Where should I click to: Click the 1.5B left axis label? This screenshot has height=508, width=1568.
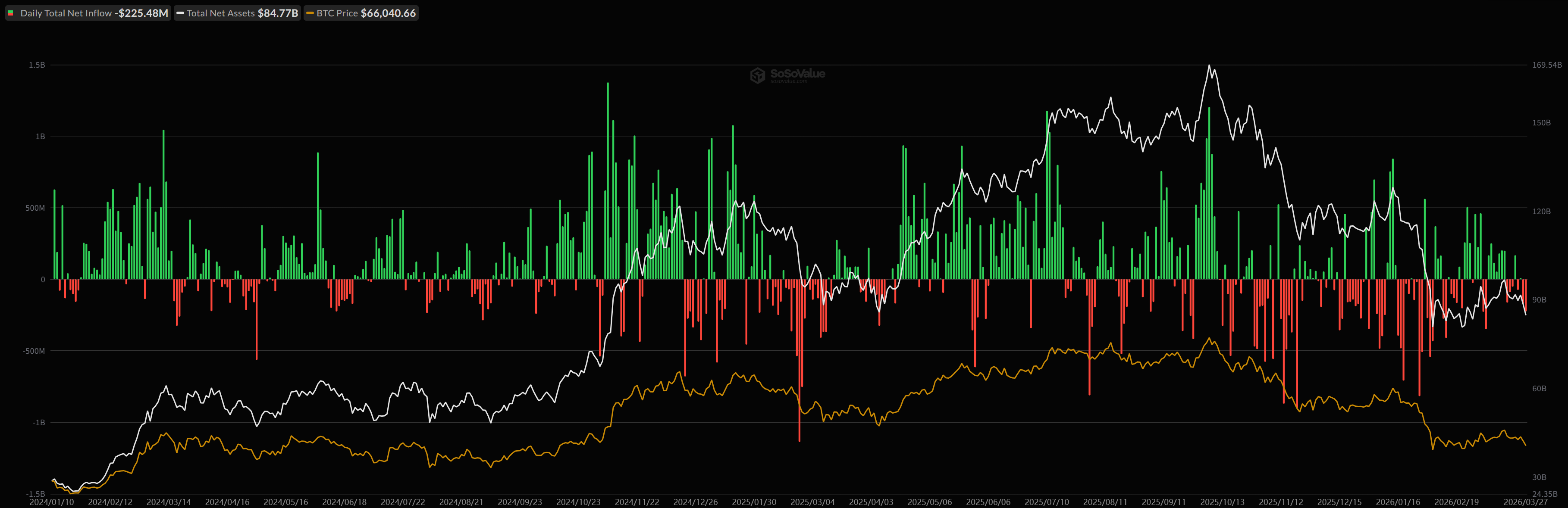37,65
